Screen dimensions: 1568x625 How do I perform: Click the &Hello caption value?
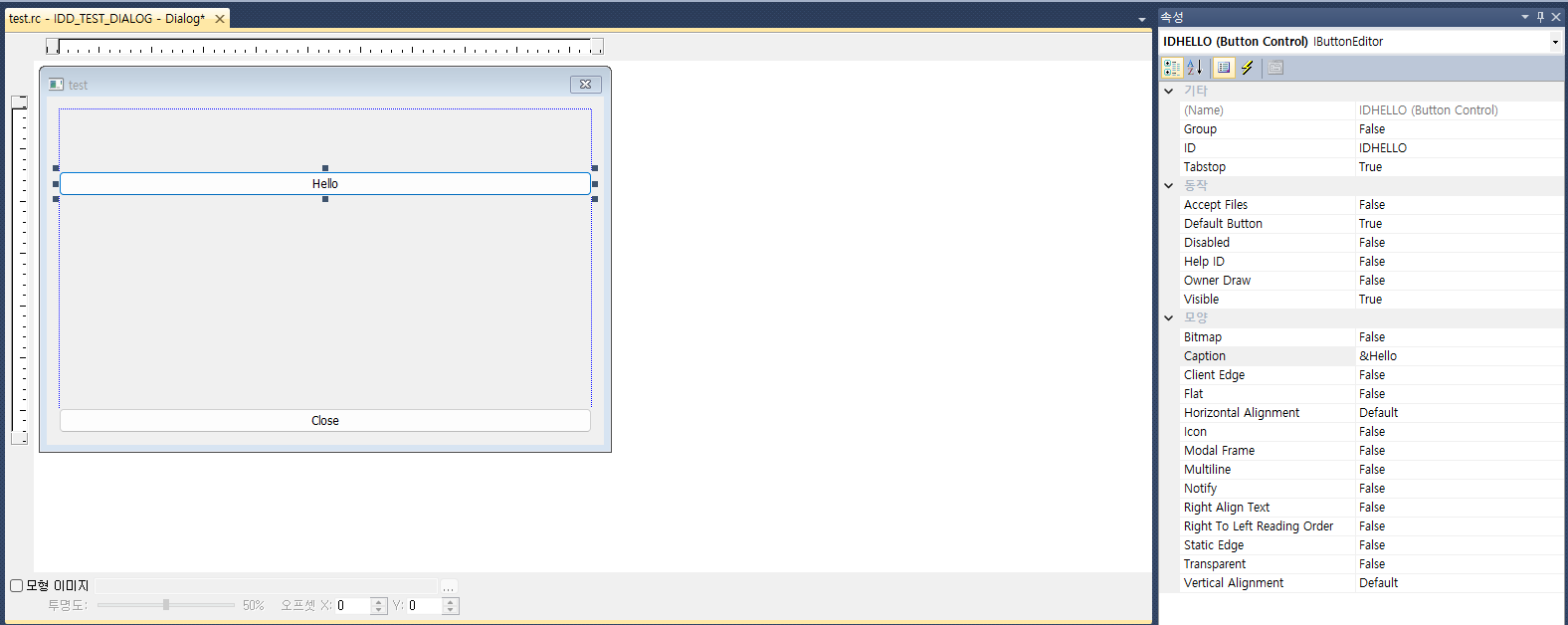(x=1378, y=356)
